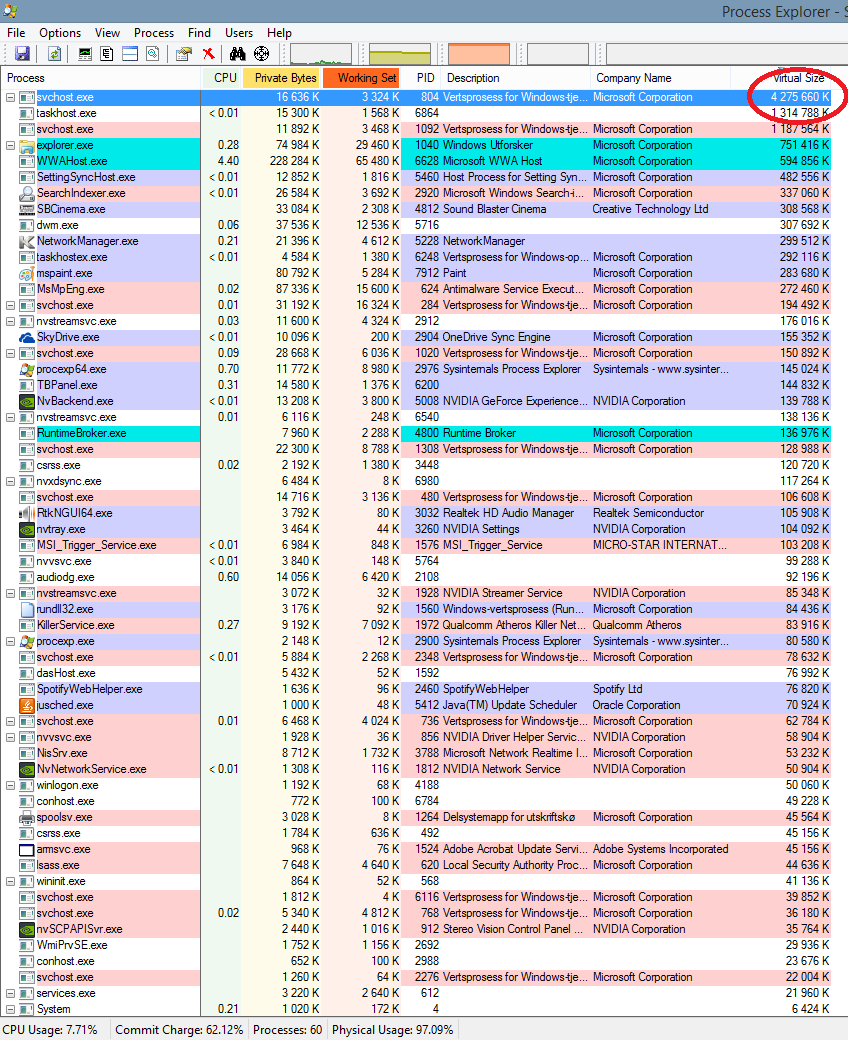Sort by Working Set column header
The height and width of the screenshot is (1040, 848).
361,78
